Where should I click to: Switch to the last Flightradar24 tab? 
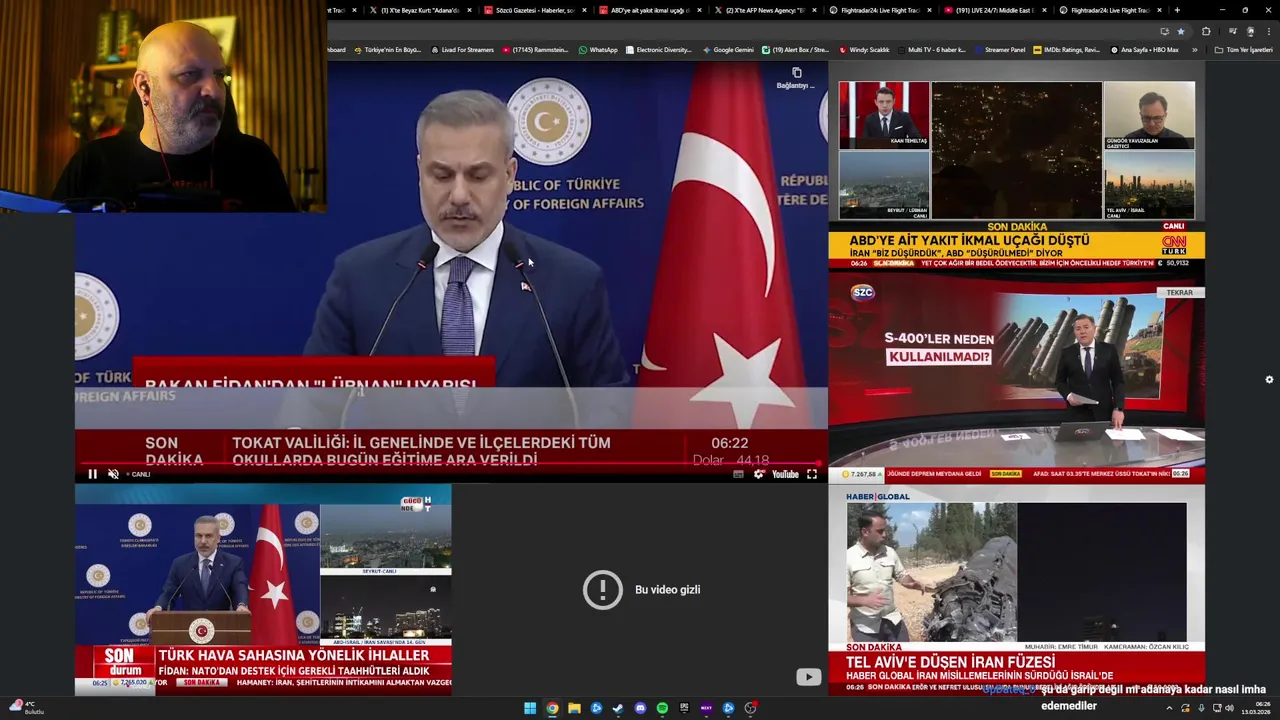point(1109,10)
